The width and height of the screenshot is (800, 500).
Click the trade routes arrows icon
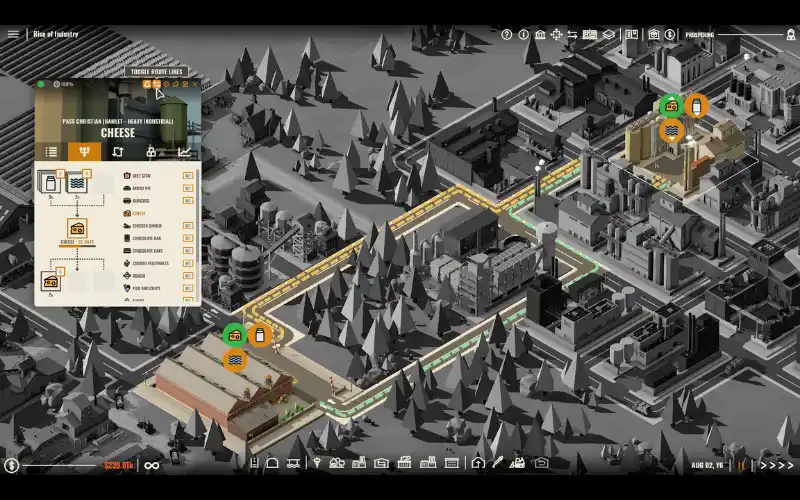(573, 34)
